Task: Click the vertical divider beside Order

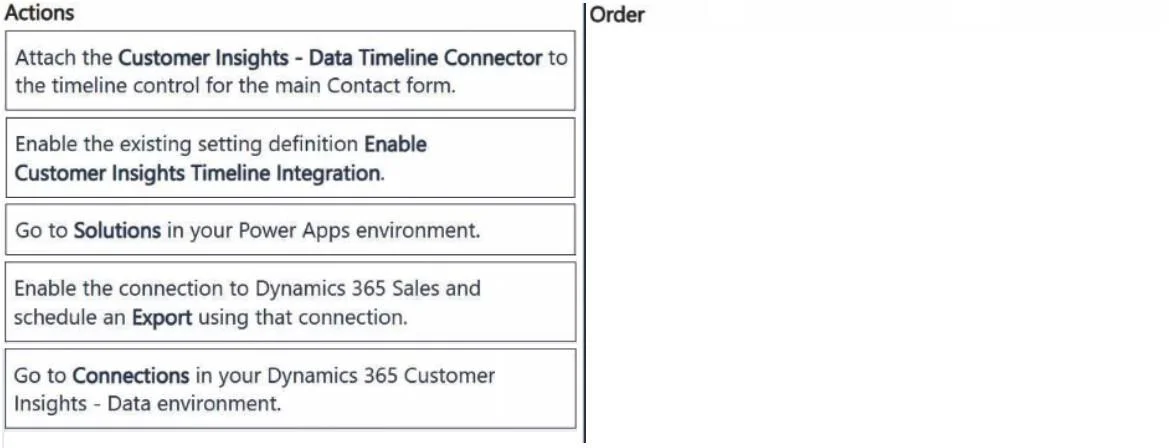Action: (x=584, y=224)
